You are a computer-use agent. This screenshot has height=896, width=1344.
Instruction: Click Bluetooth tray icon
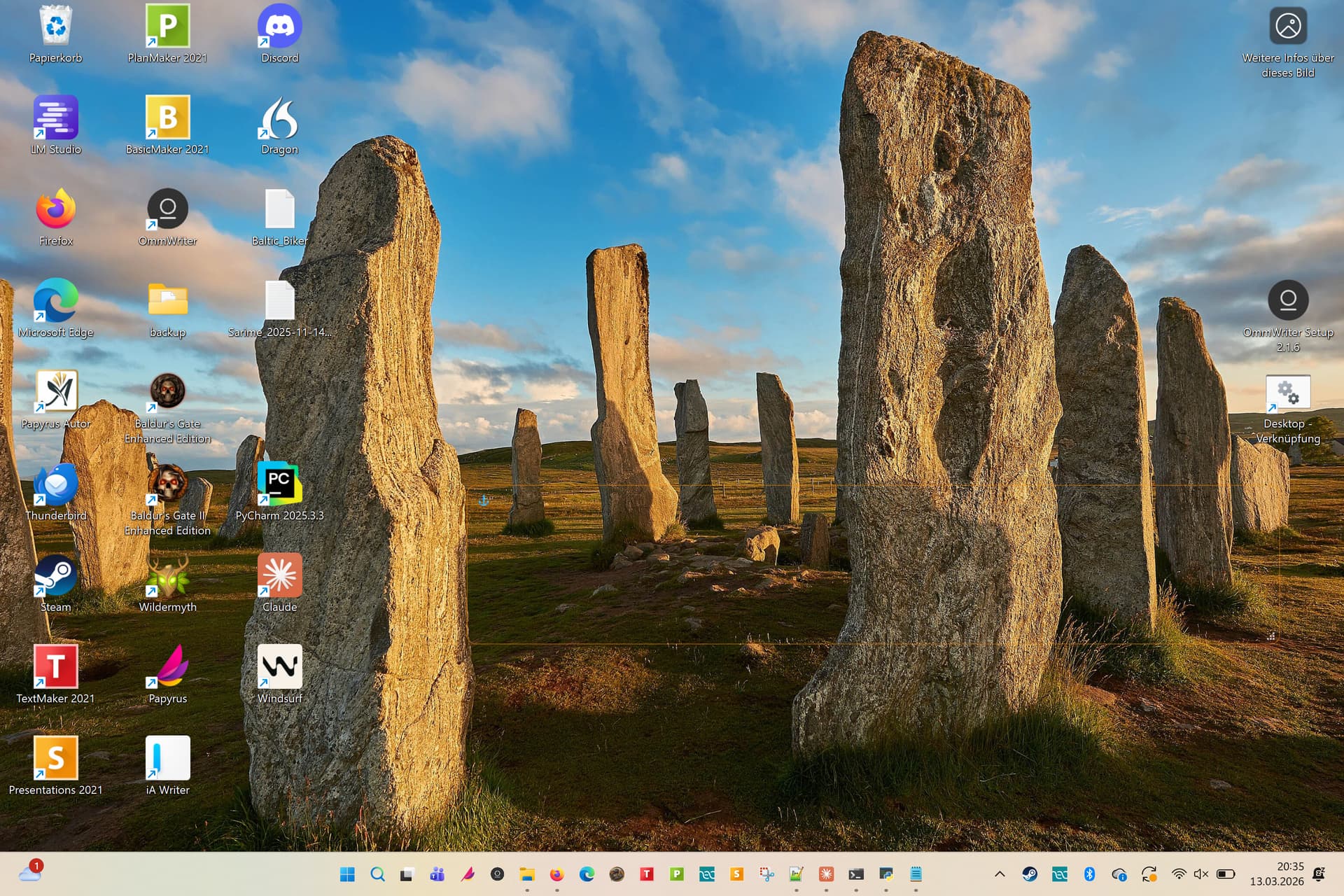(x=1089, y=874)
